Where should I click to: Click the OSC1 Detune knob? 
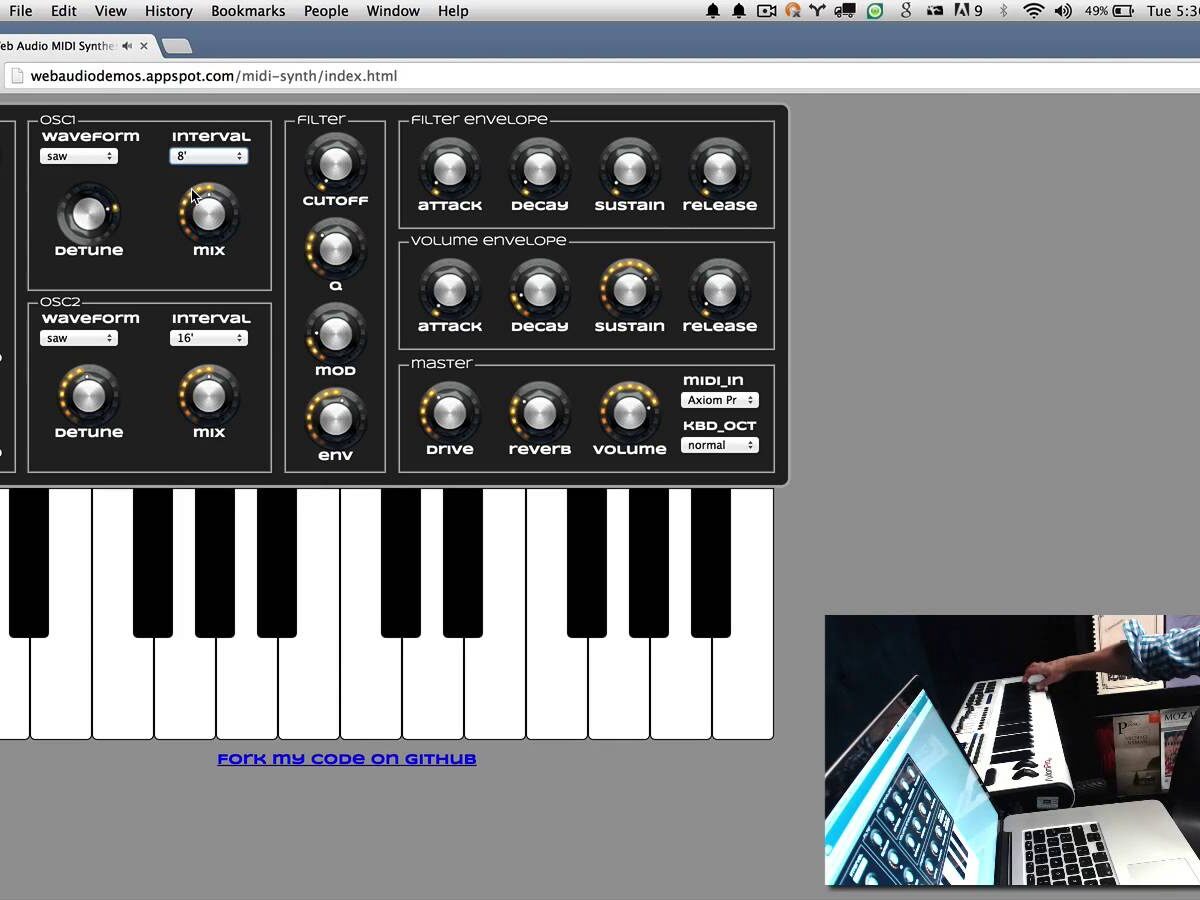click(89, 213)
